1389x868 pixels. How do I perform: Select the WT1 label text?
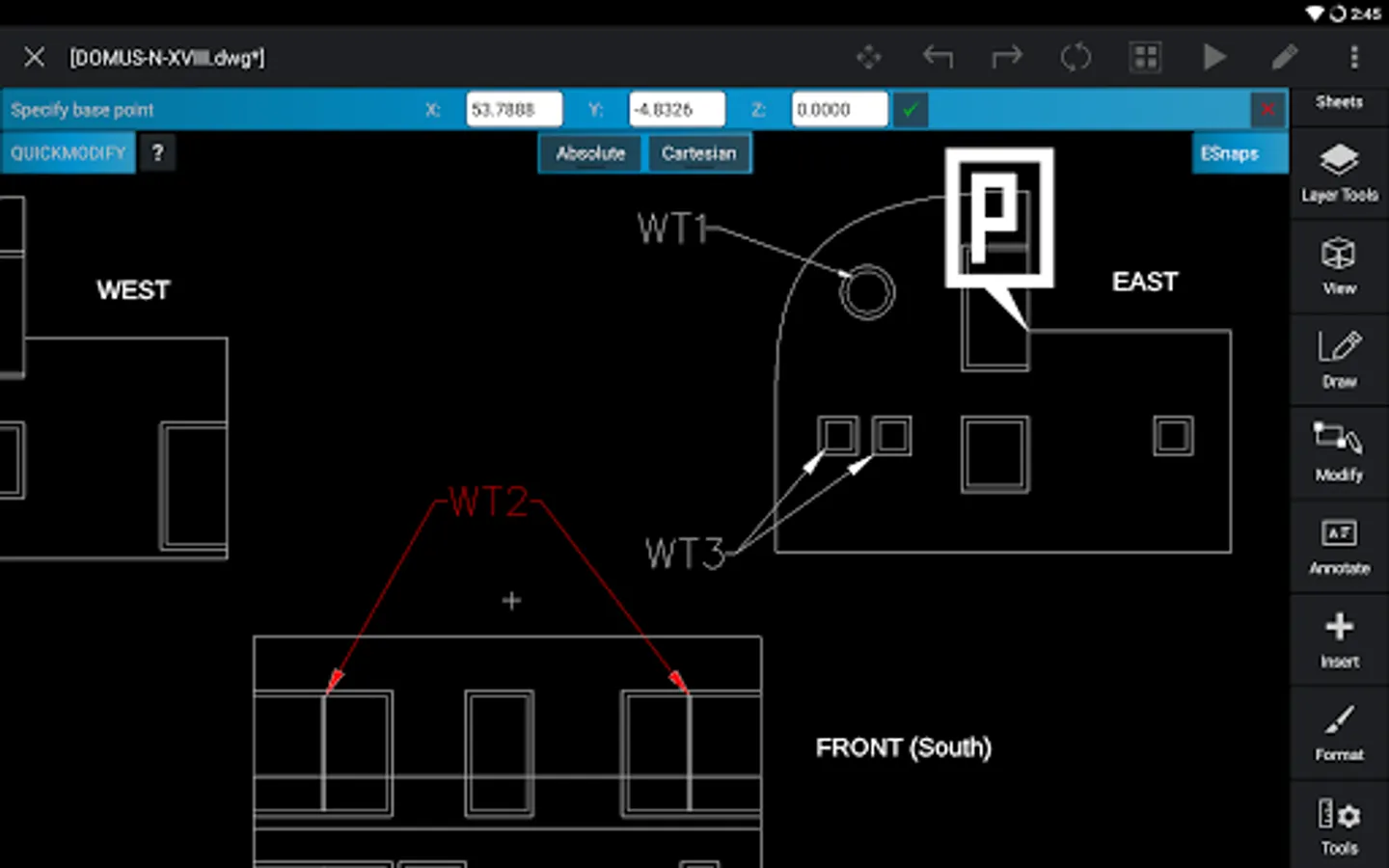(x=672, y=229)
